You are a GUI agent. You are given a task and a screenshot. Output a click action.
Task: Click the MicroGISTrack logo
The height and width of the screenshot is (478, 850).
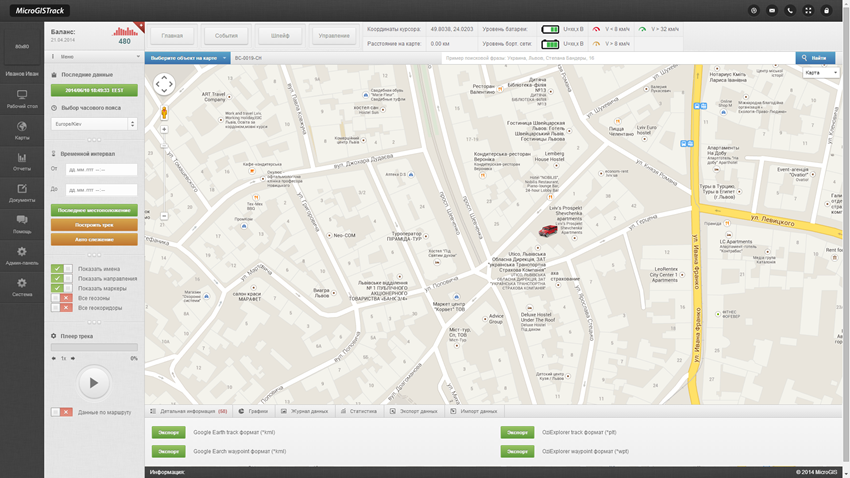[40, 10]
